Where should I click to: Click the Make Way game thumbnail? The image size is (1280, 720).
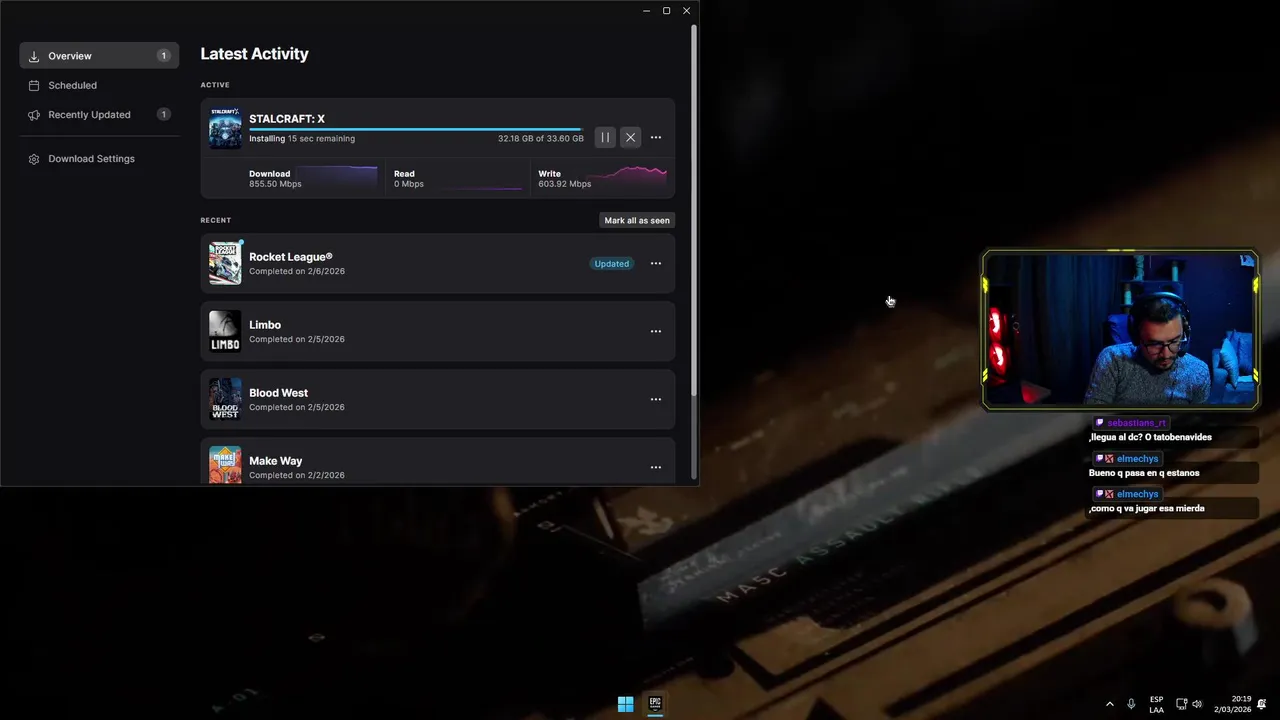[x=225, y=465]
